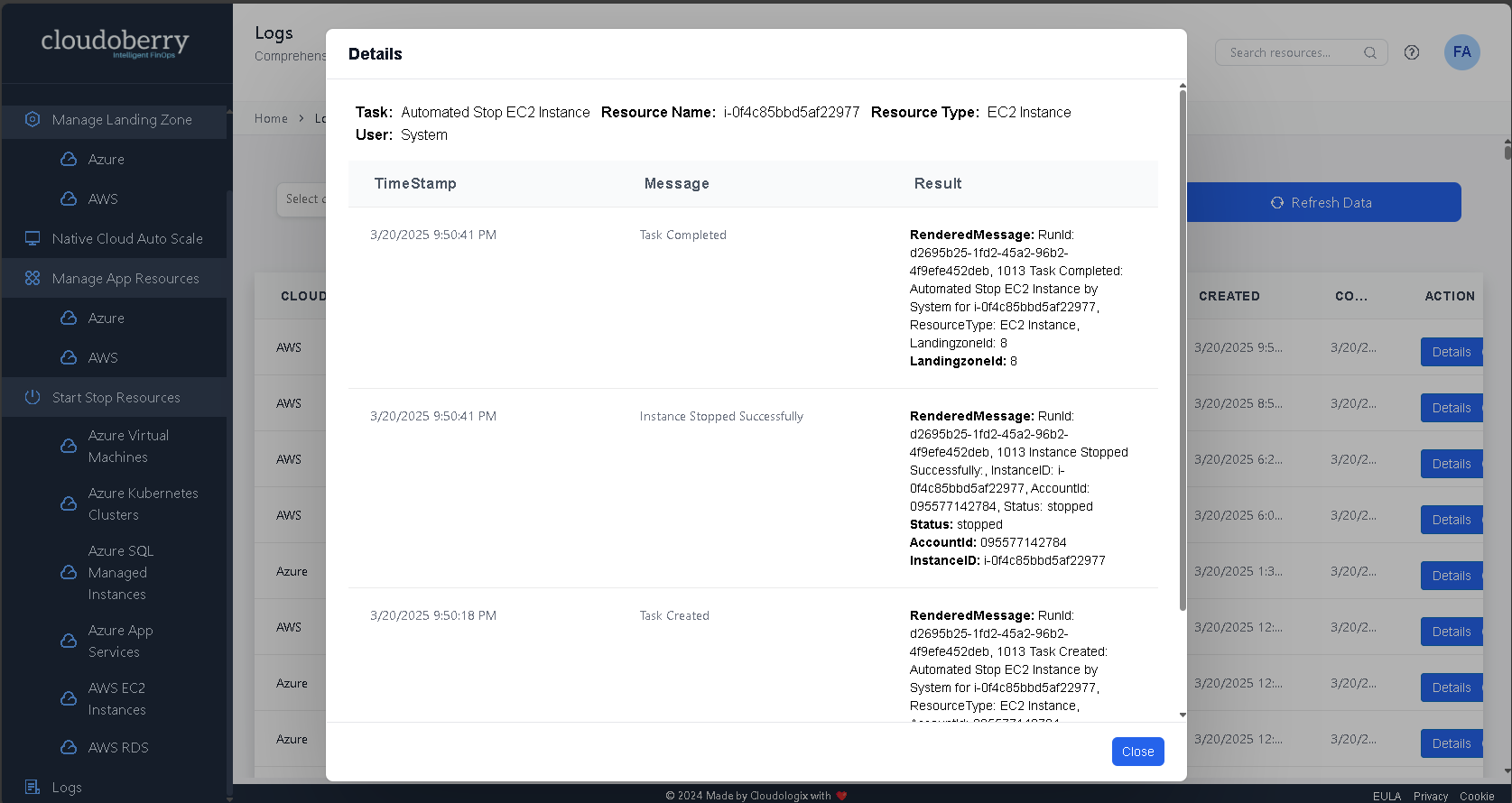
Task: Open the help question-mark icon
Action: tap(1412, 52)
